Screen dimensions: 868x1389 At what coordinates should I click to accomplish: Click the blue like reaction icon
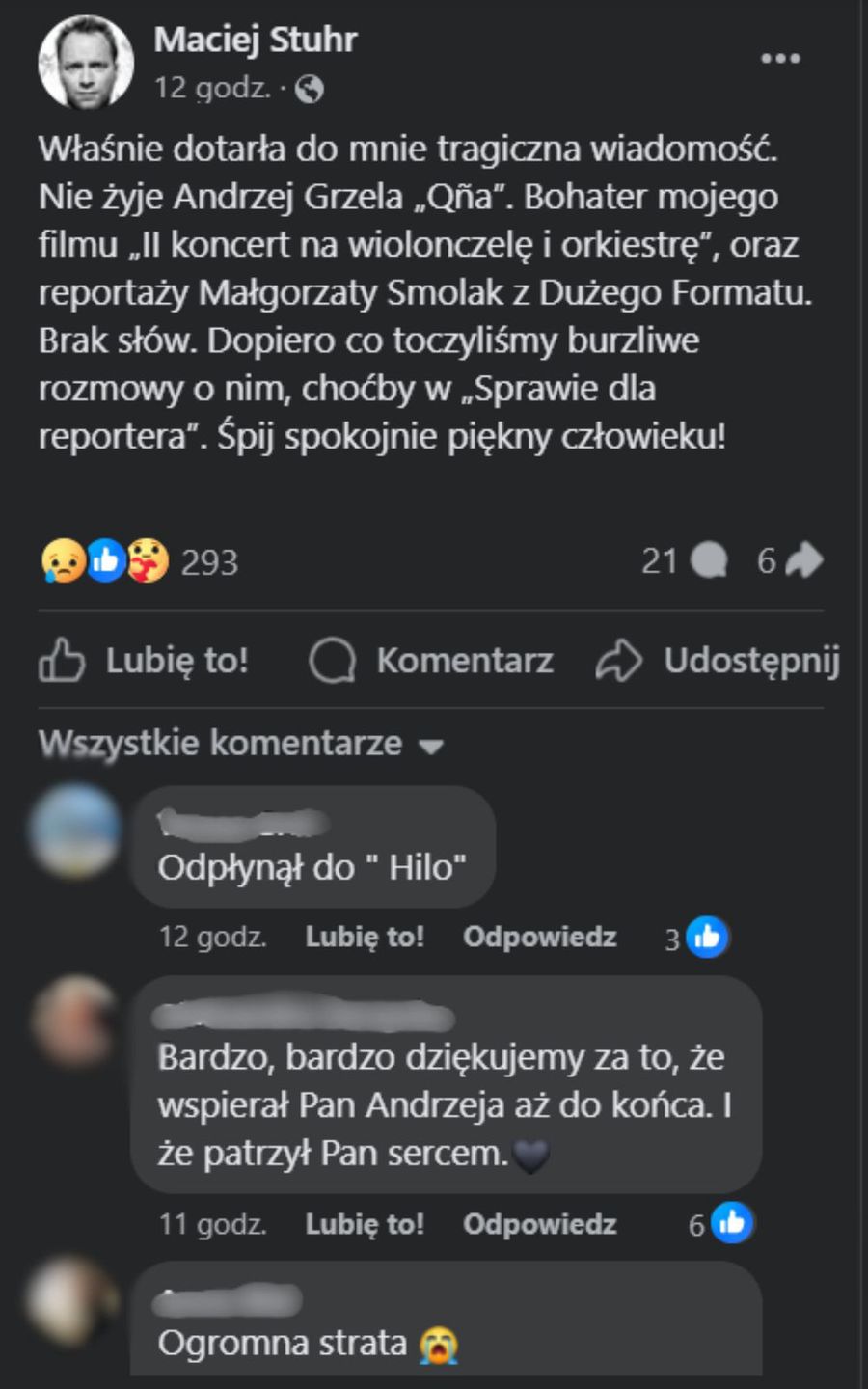click(106, 560)
